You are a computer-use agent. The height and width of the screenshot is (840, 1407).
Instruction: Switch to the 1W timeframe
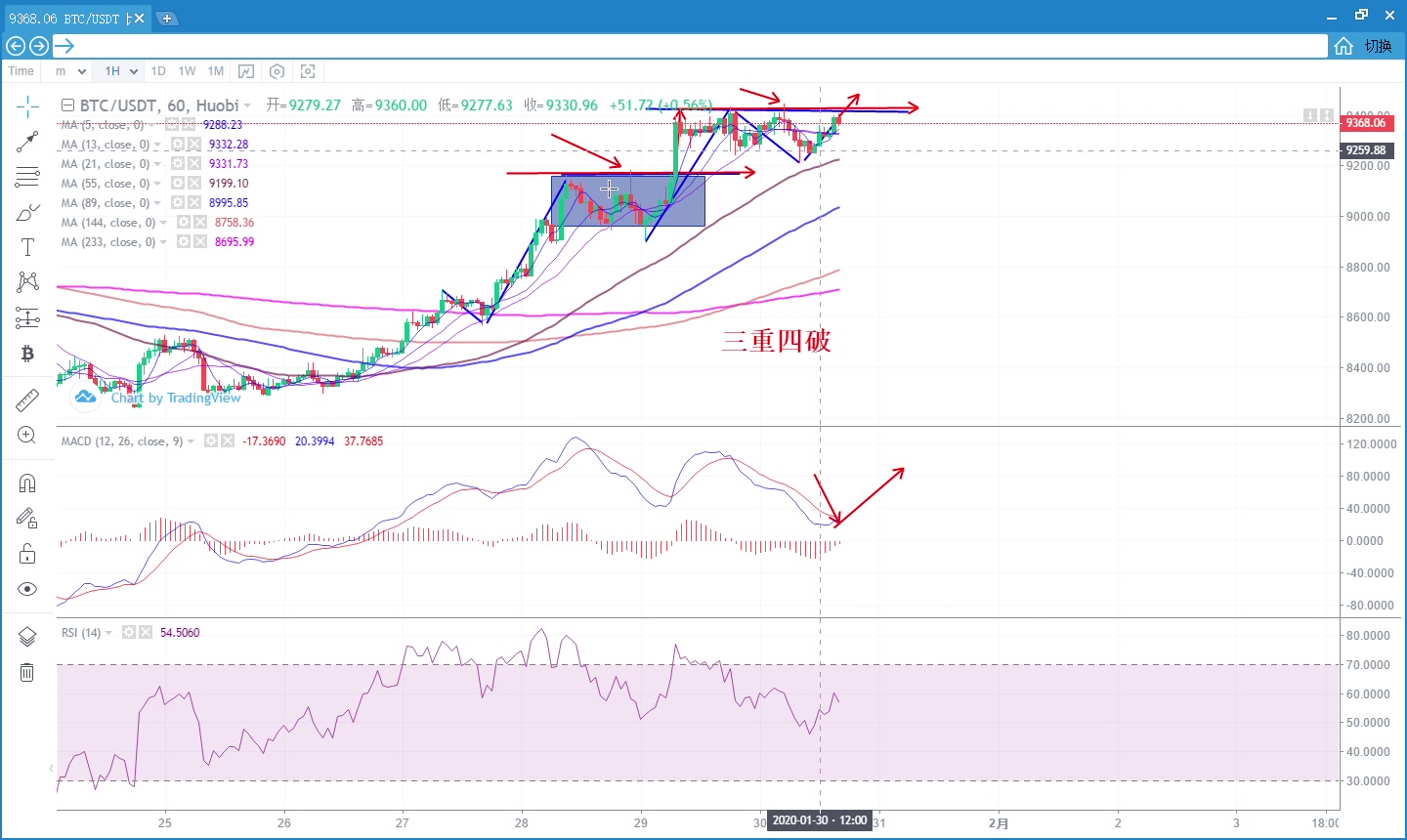(x=187, y=71)
